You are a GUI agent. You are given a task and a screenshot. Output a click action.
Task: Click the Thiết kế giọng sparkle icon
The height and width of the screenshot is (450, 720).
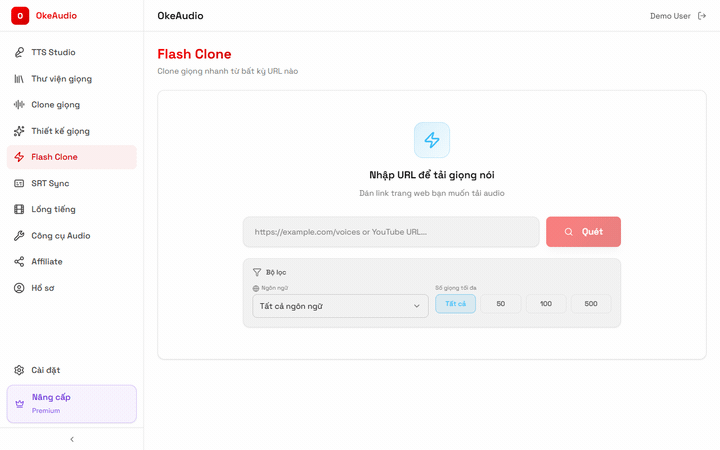(19, 131)
